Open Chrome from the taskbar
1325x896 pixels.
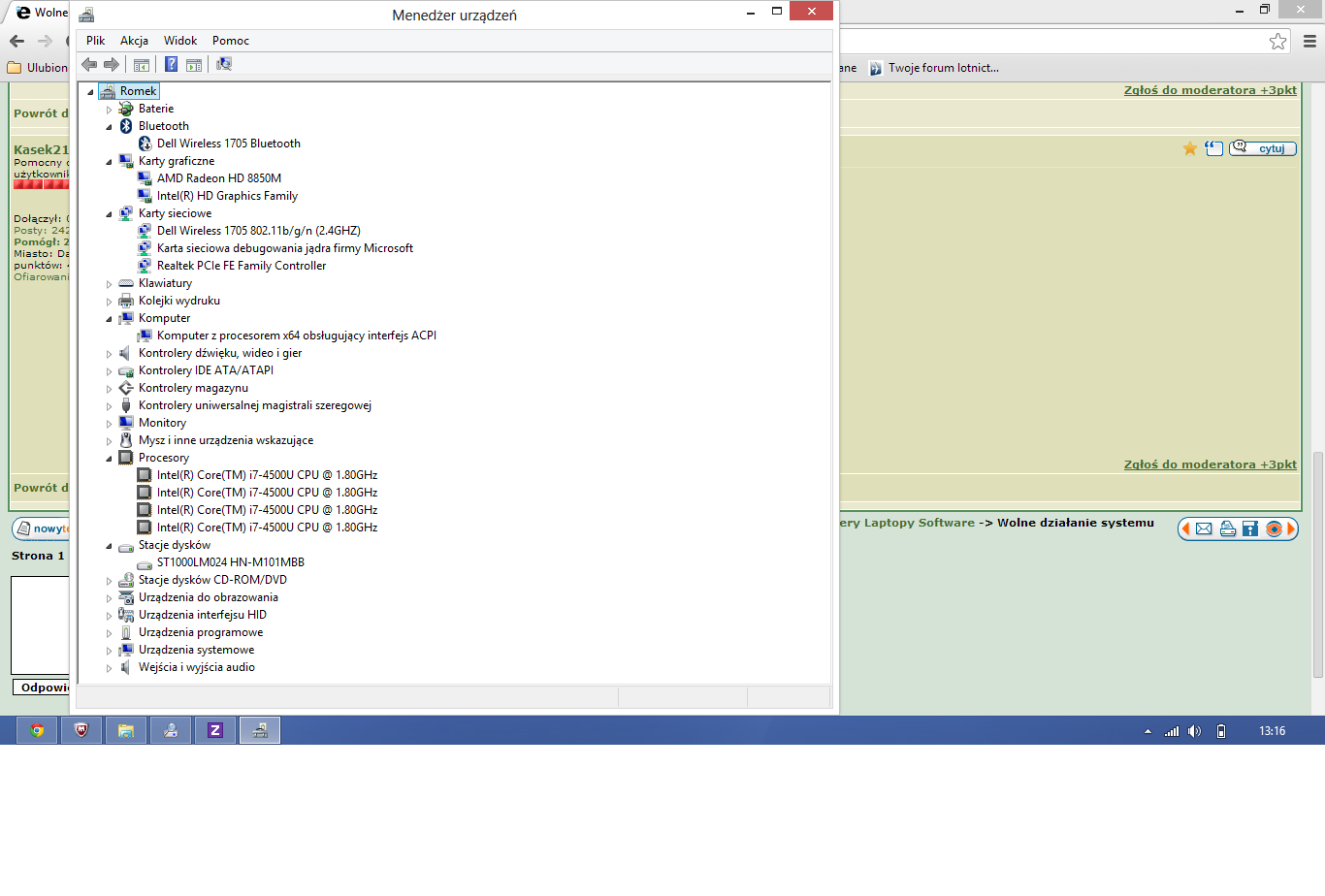(x=37, y=730)
